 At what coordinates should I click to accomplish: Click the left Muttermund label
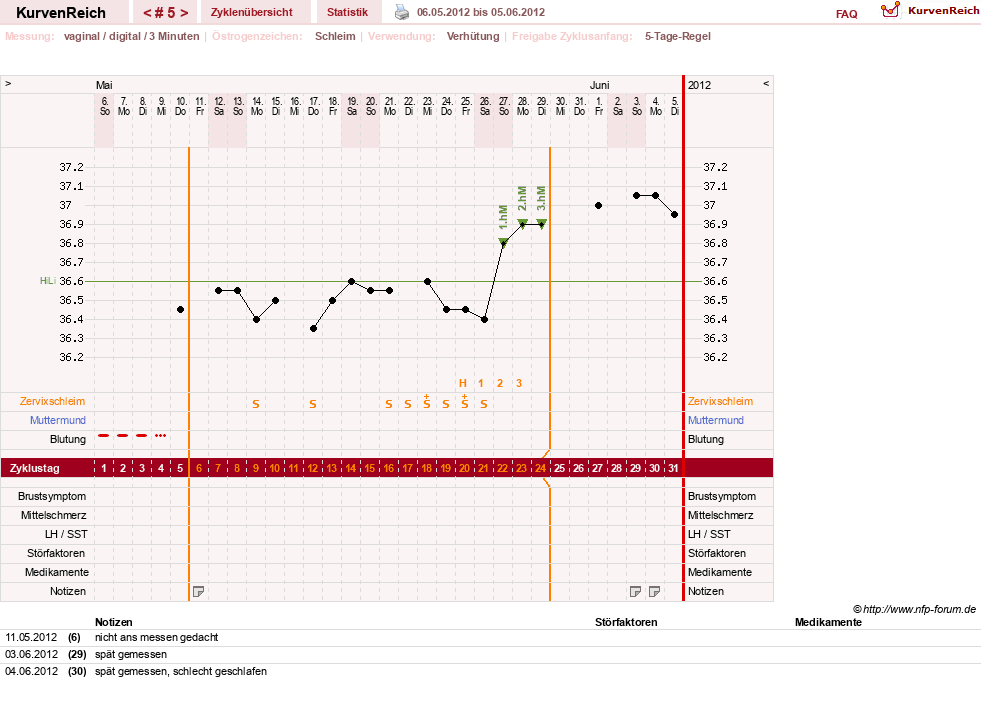point(58,420)
